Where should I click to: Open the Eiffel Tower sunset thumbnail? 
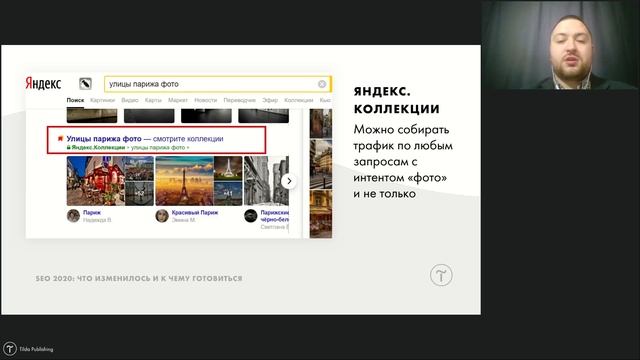point(184,181)
